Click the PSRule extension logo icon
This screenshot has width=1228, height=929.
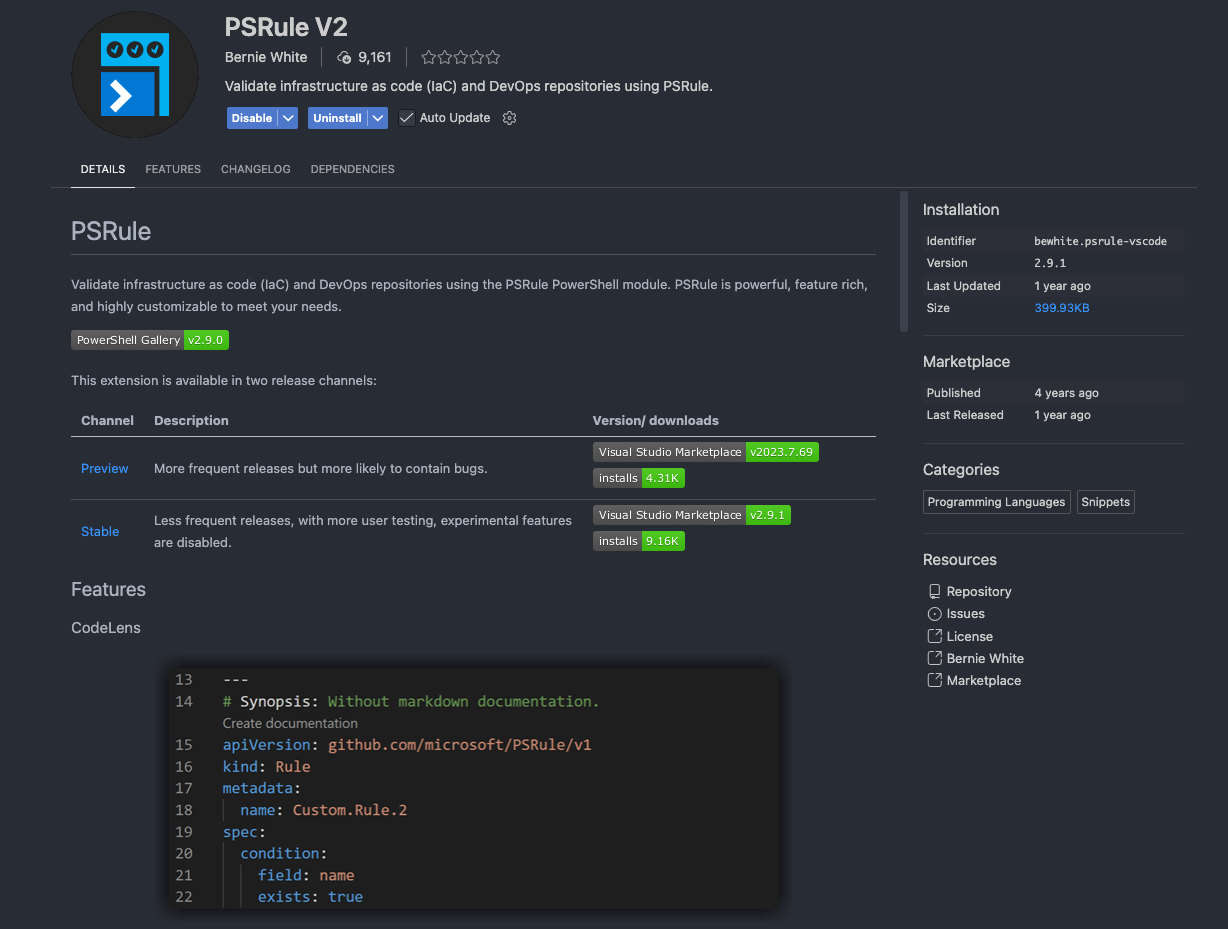click(135, 75)
